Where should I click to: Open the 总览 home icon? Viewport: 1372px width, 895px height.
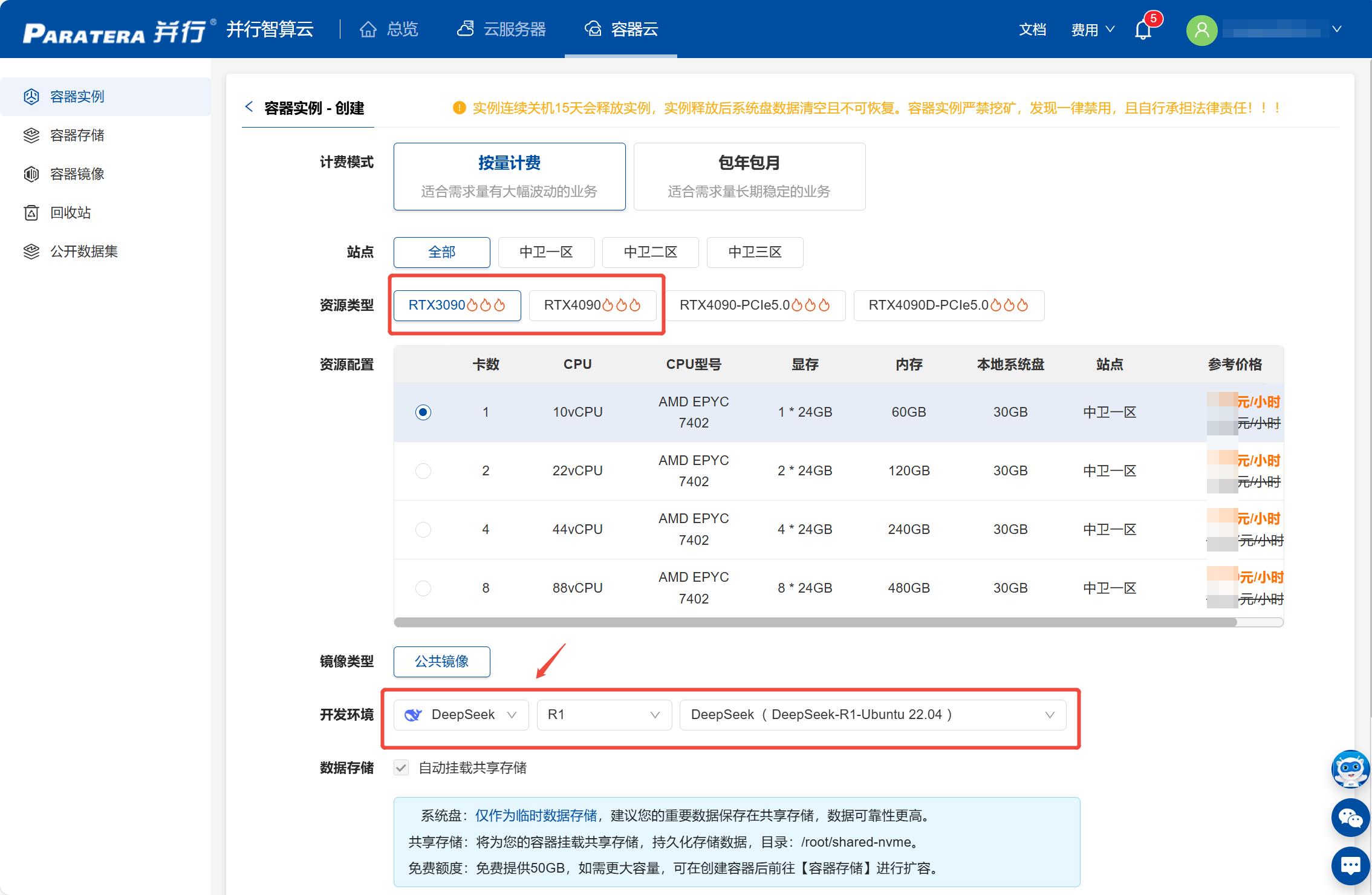368,29
